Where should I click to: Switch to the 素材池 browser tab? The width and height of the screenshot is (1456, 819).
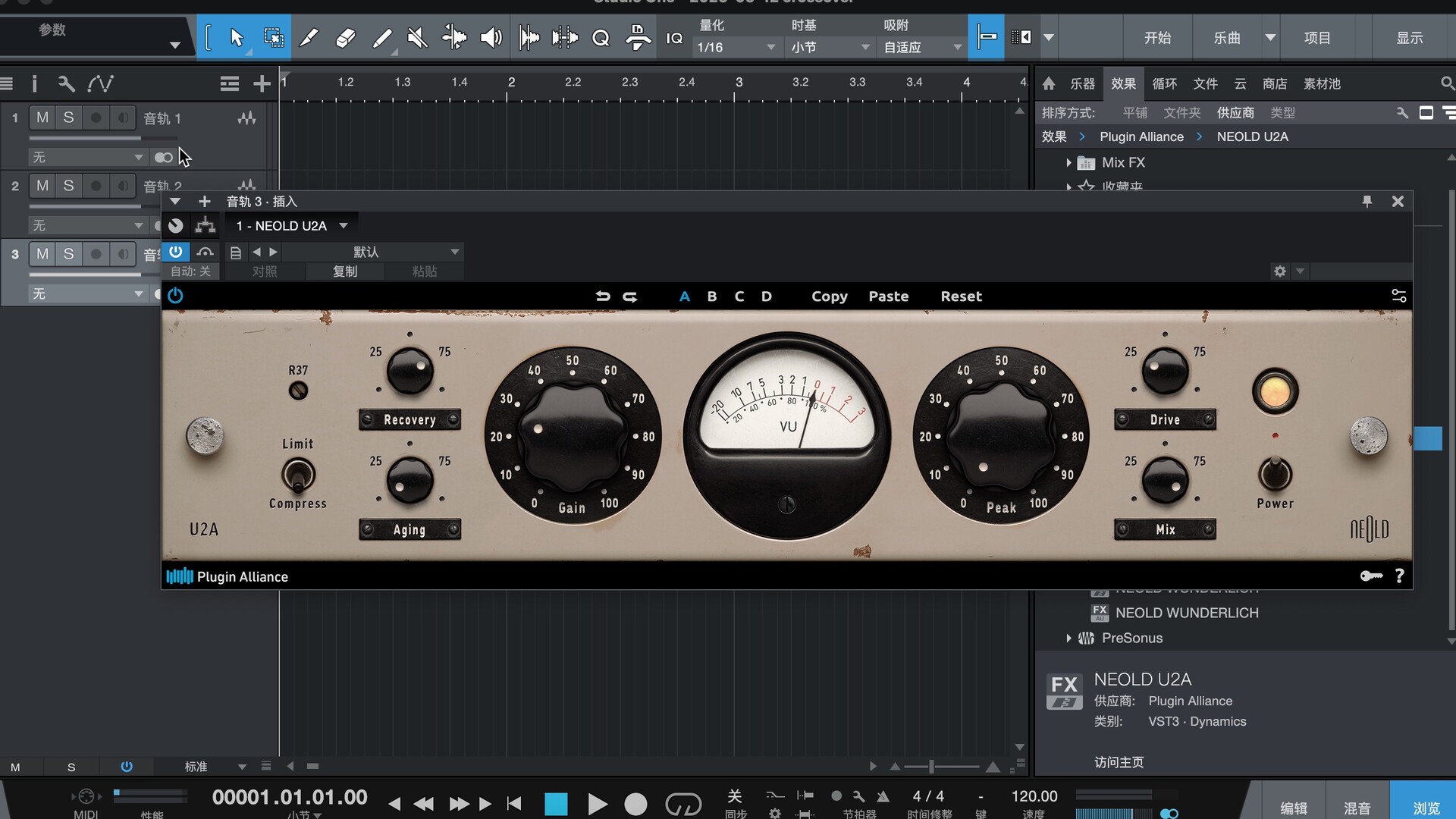coord(1322,83)
